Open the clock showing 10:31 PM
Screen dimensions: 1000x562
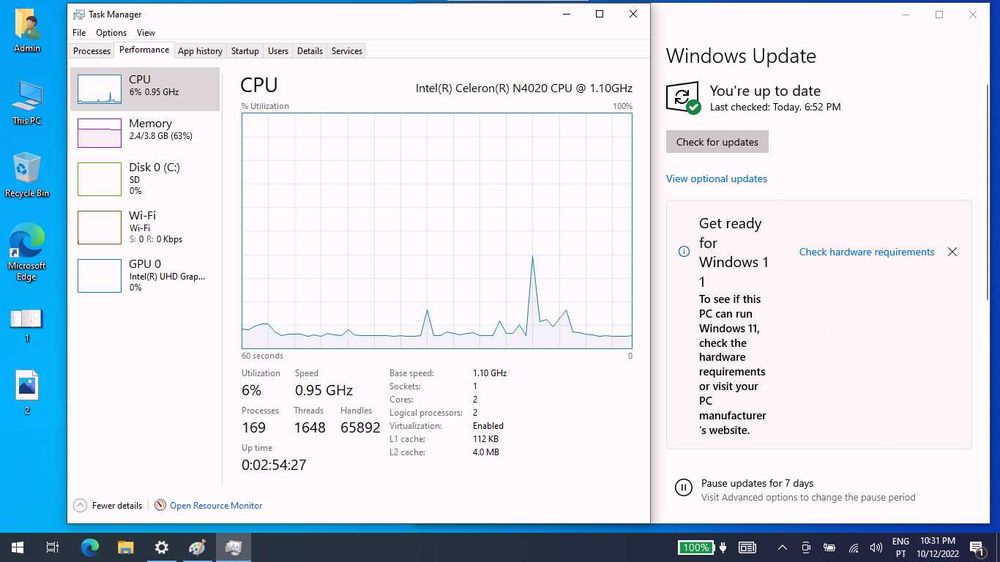[938, 547]
